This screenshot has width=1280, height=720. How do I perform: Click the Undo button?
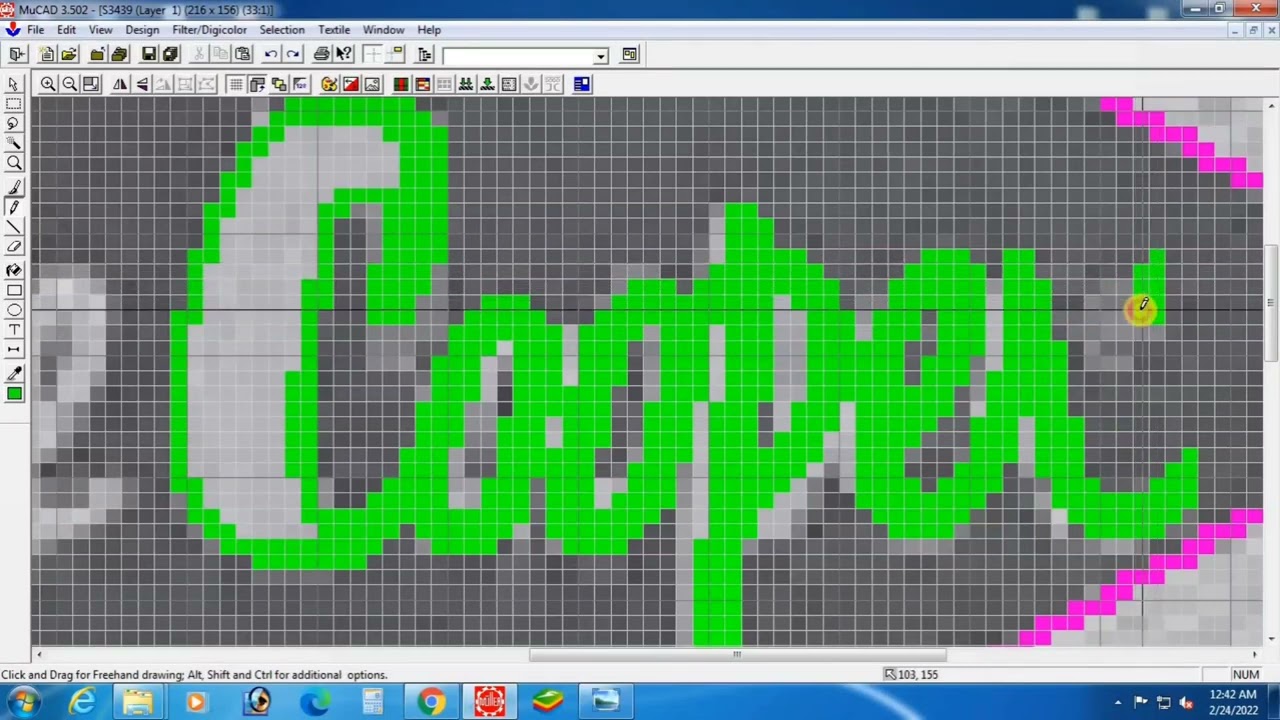coord(271,54)
